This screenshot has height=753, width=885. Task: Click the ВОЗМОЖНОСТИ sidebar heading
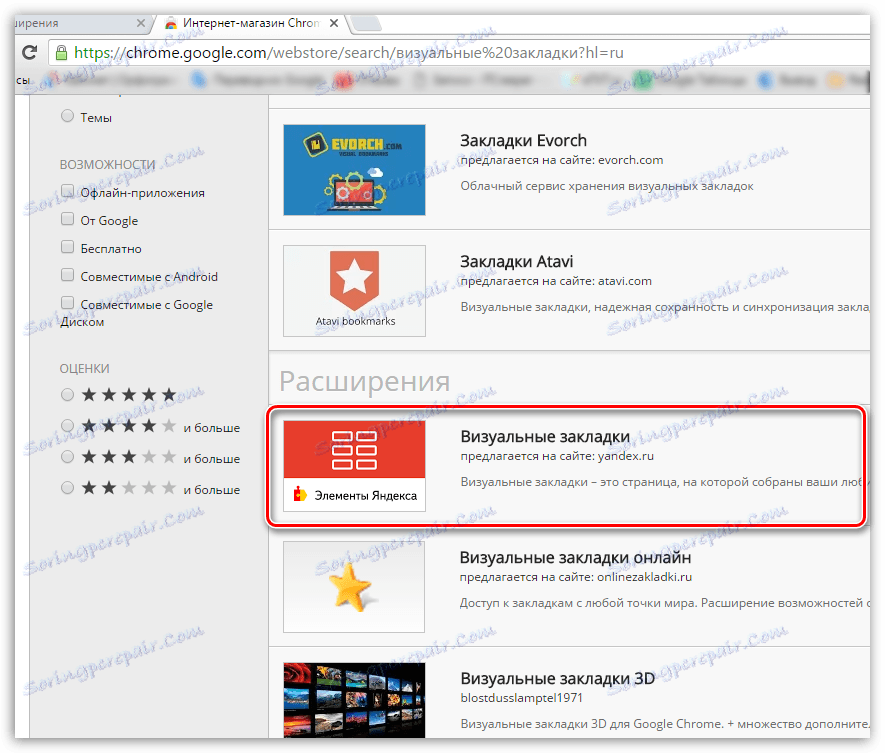tap(107, 165)
